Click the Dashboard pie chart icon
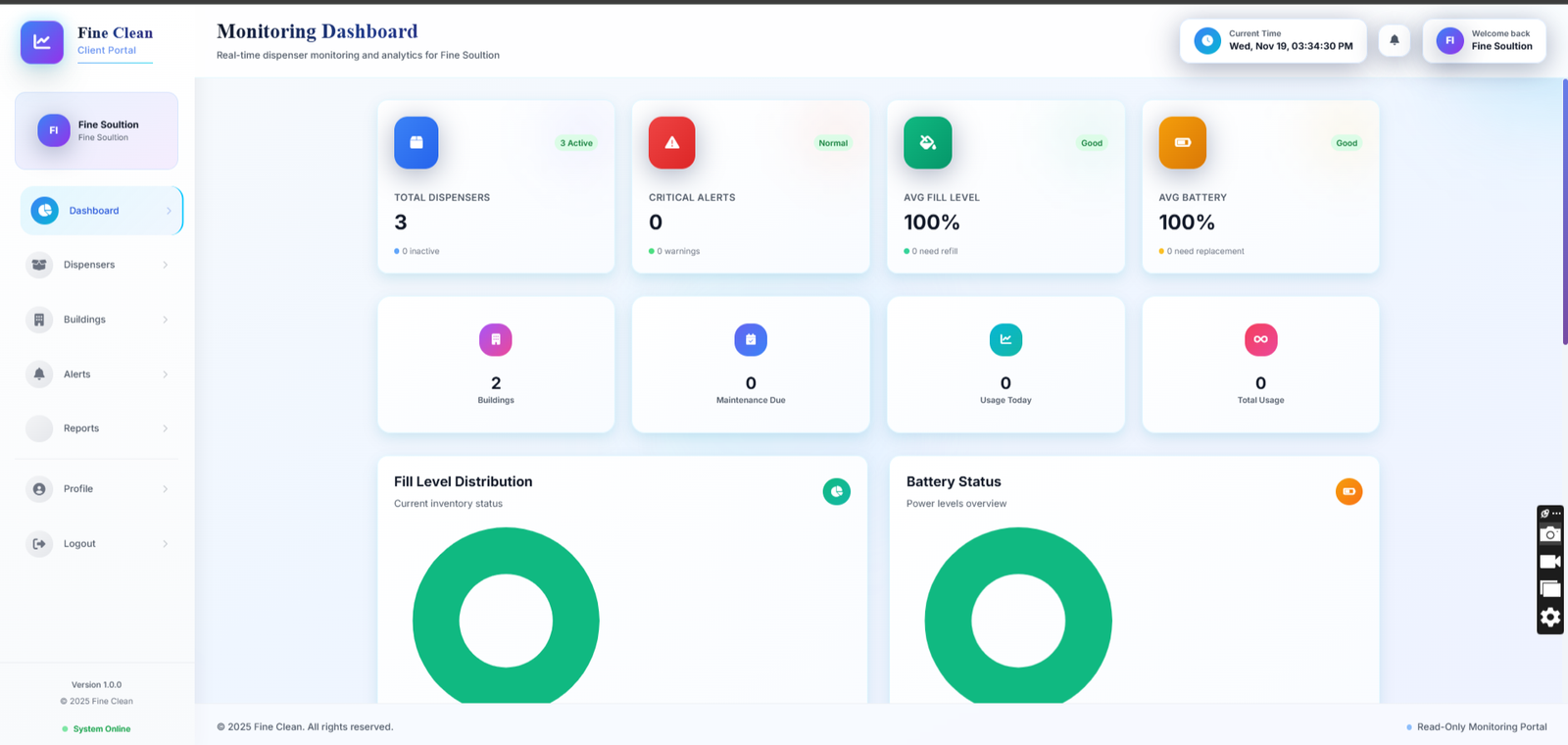 click(x=44, y=211)
